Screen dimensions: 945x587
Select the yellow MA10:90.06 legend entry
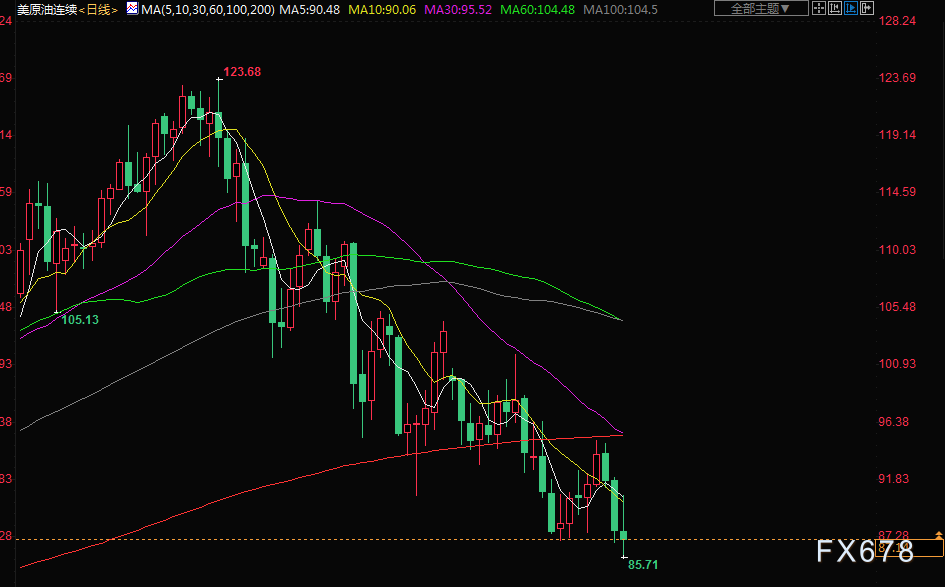click(380, 9)
